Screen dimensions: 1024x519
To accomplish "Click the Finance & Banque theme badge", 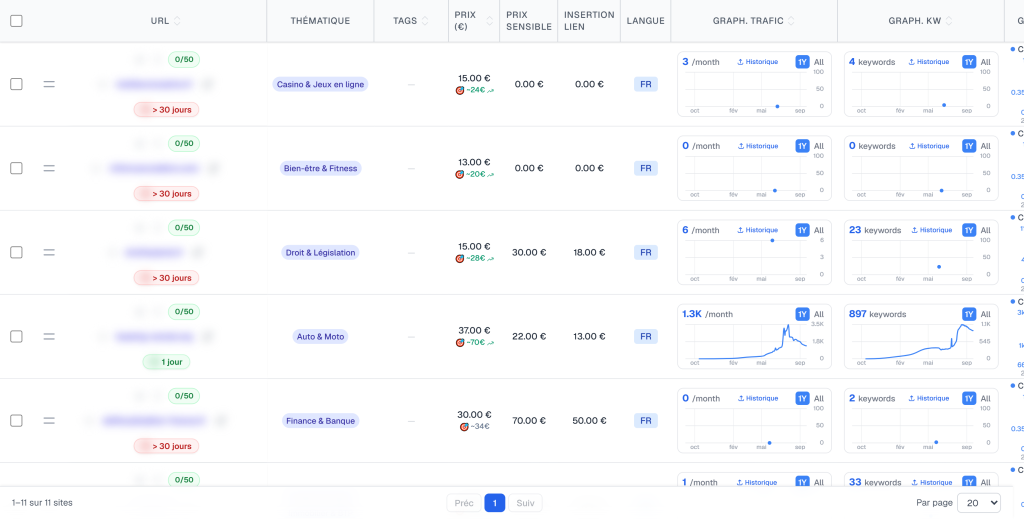I will pyautogui.click(x=320, y=421).
